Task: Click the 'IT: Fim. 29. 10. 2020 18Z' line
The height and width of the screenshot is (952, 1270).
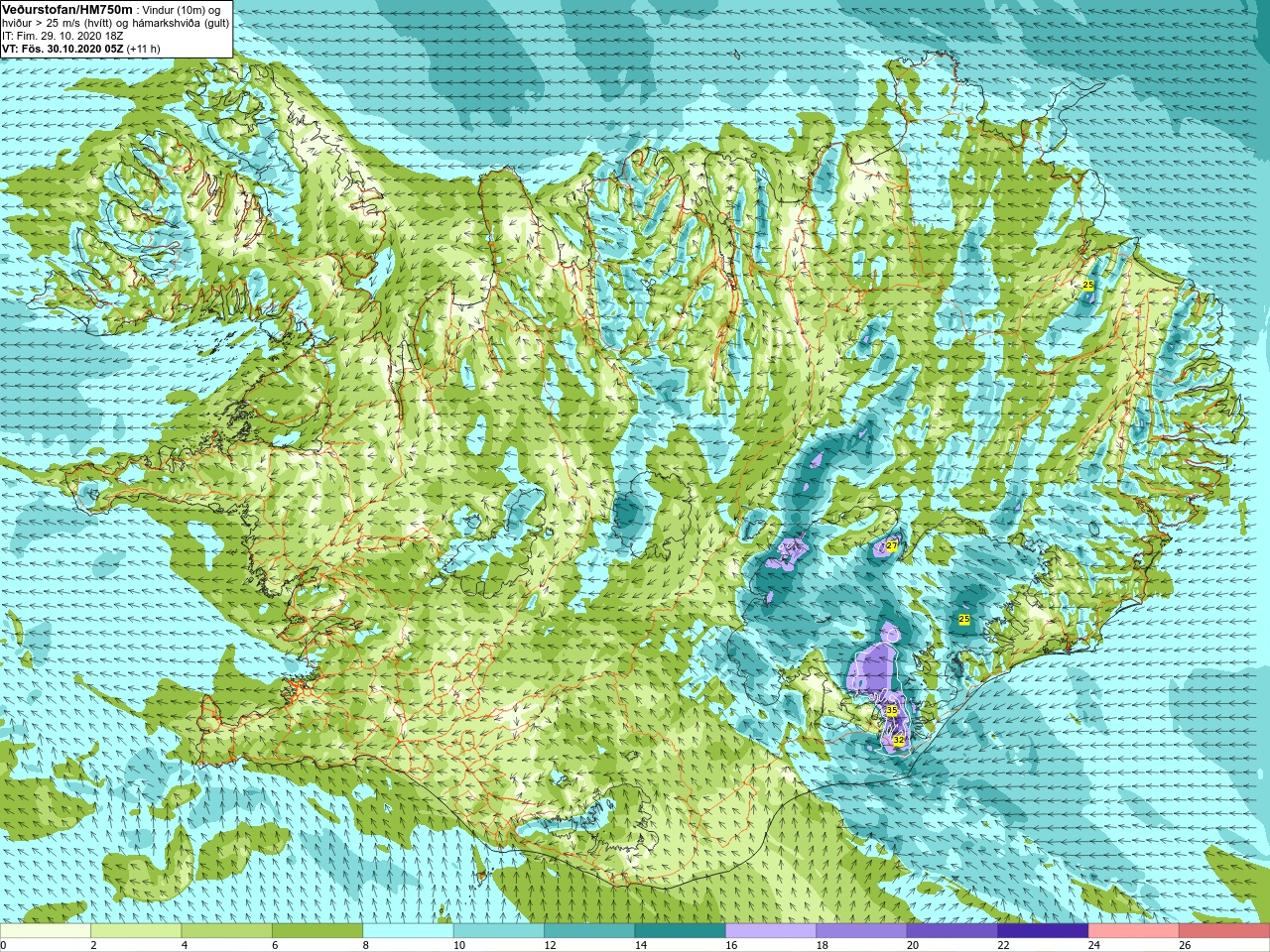Action: (63, 36)
